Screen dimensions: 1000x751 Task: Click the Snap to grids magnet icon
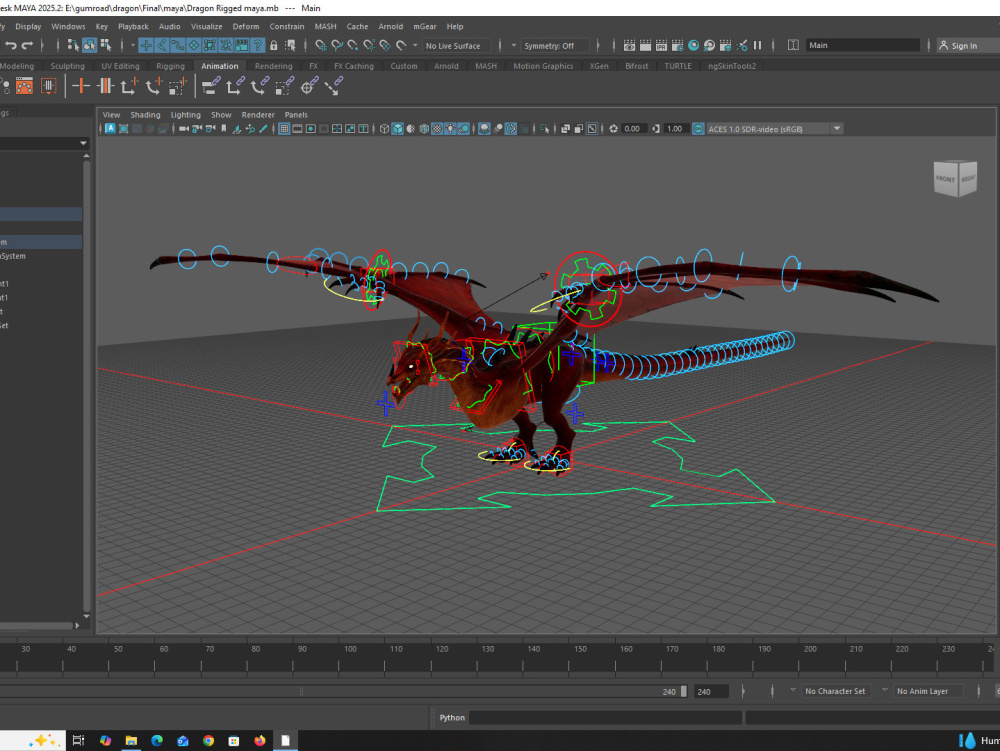[321, 45]
